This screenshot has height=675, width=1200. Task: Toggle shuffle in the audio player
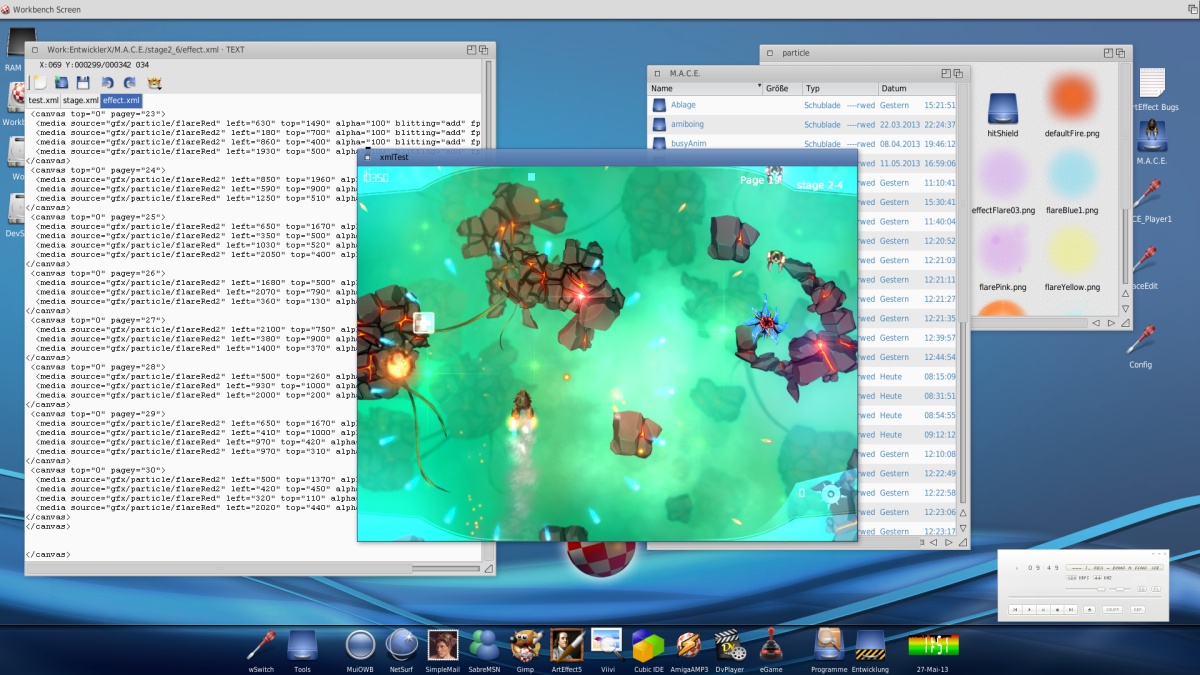pos(1112,609)
